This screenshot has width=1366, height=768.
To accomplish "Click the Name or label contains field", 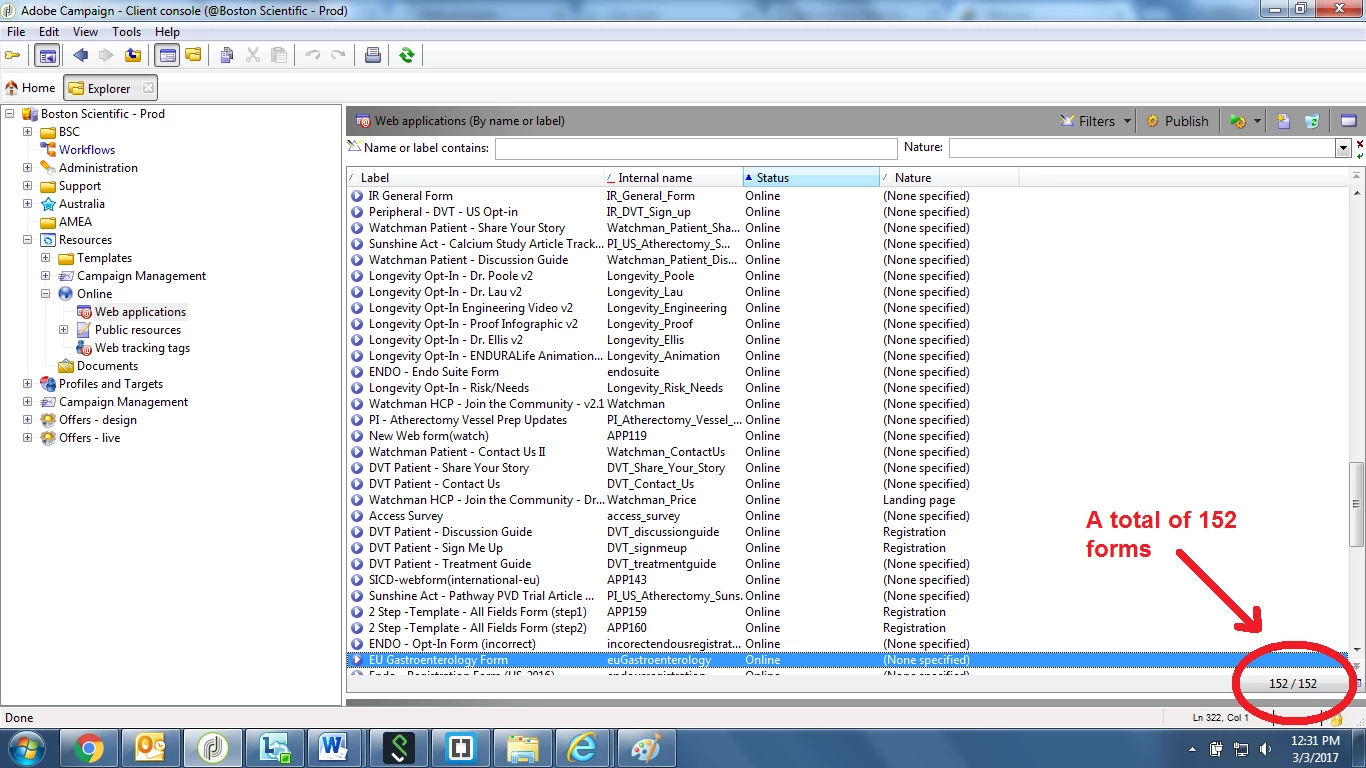I will coord(696,148).
